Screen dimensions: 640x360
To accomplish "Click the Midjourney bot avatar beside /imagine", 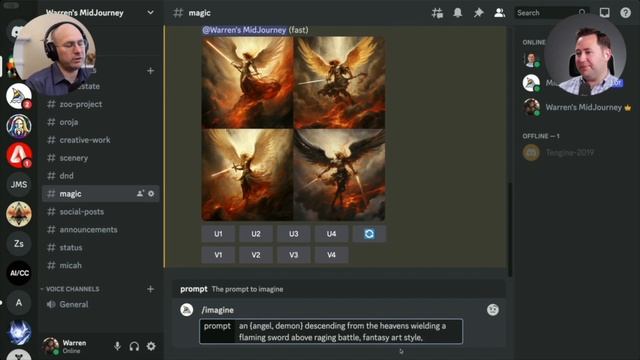I will [x=187, y=310].
